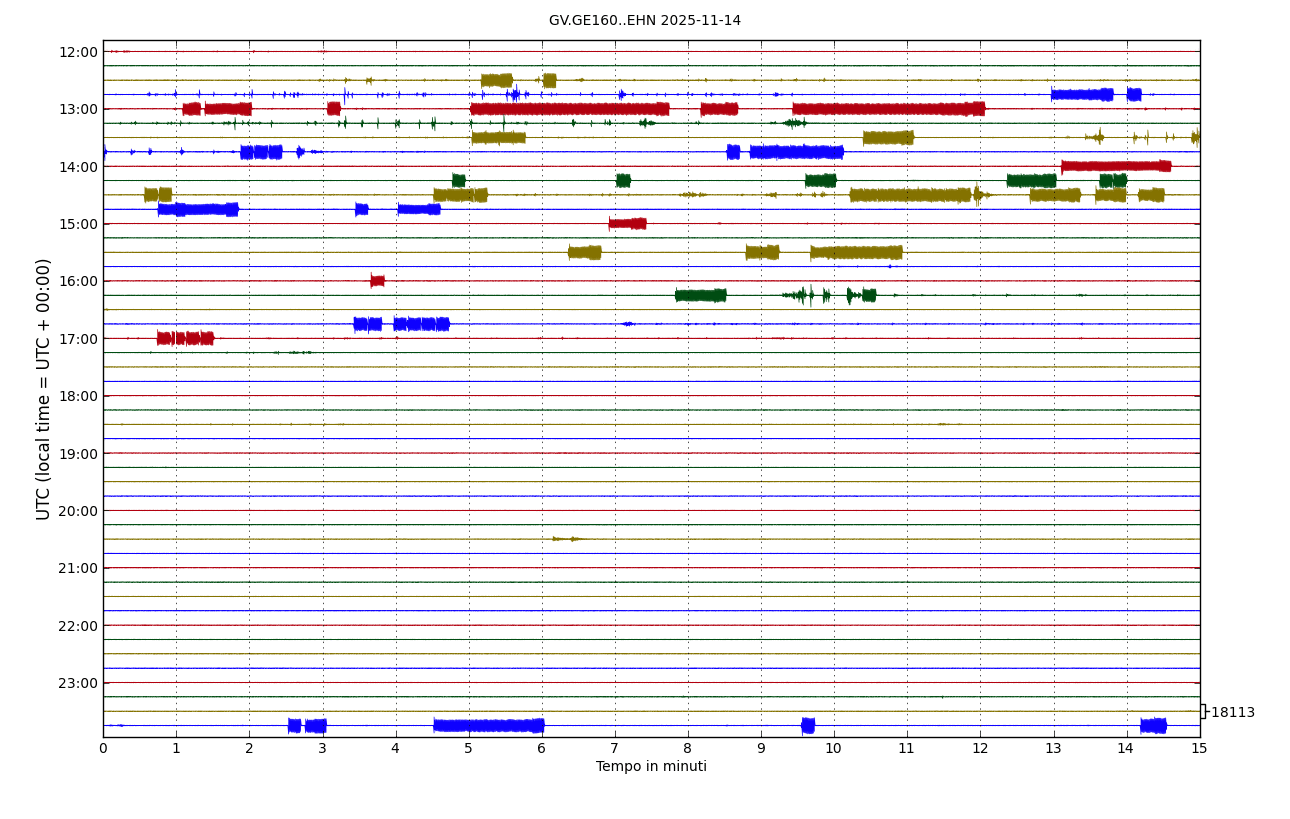1290x819 pixels.
Task: Select the 18:00 hour tick label
Action: pos(78,396)
